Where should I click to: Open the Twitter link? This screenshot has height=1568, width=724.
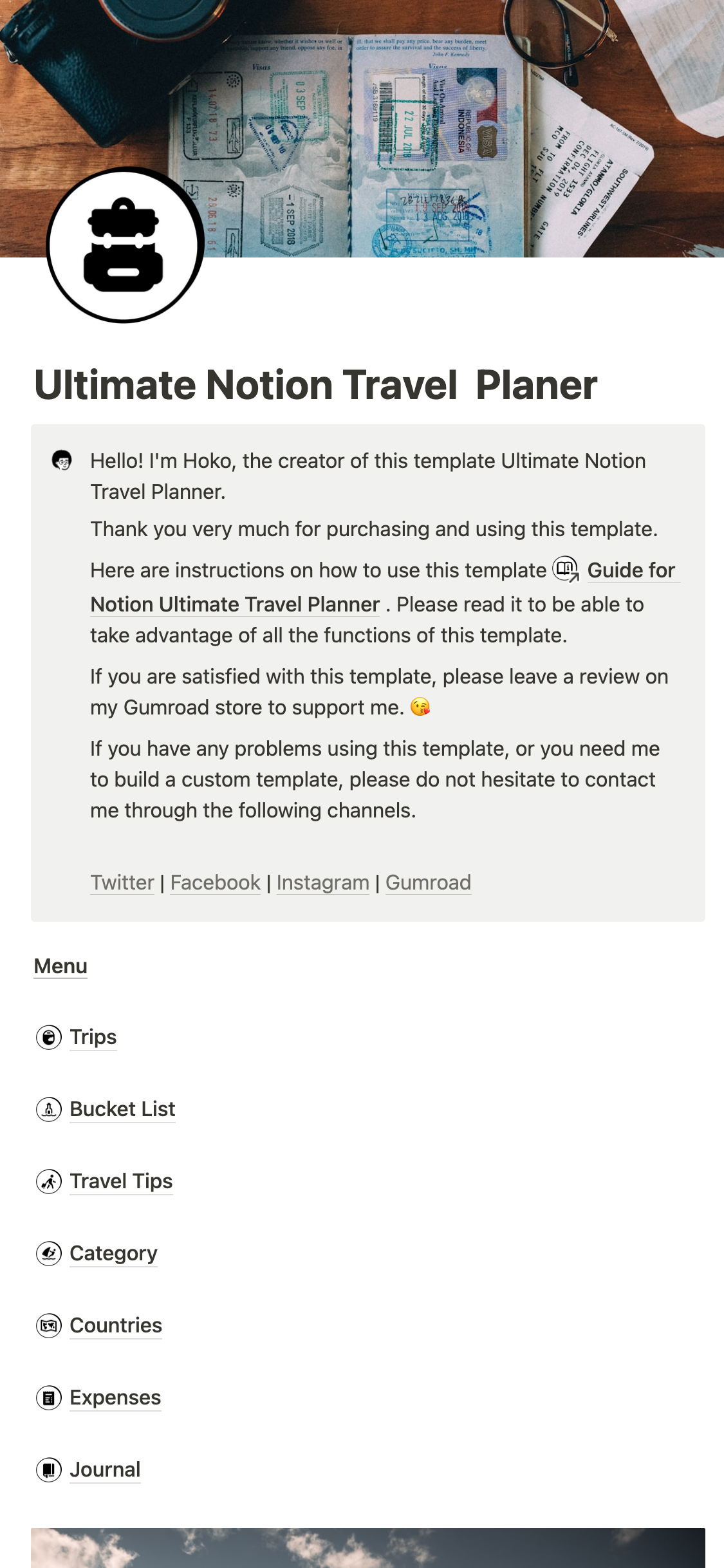[x=122, y=882]
